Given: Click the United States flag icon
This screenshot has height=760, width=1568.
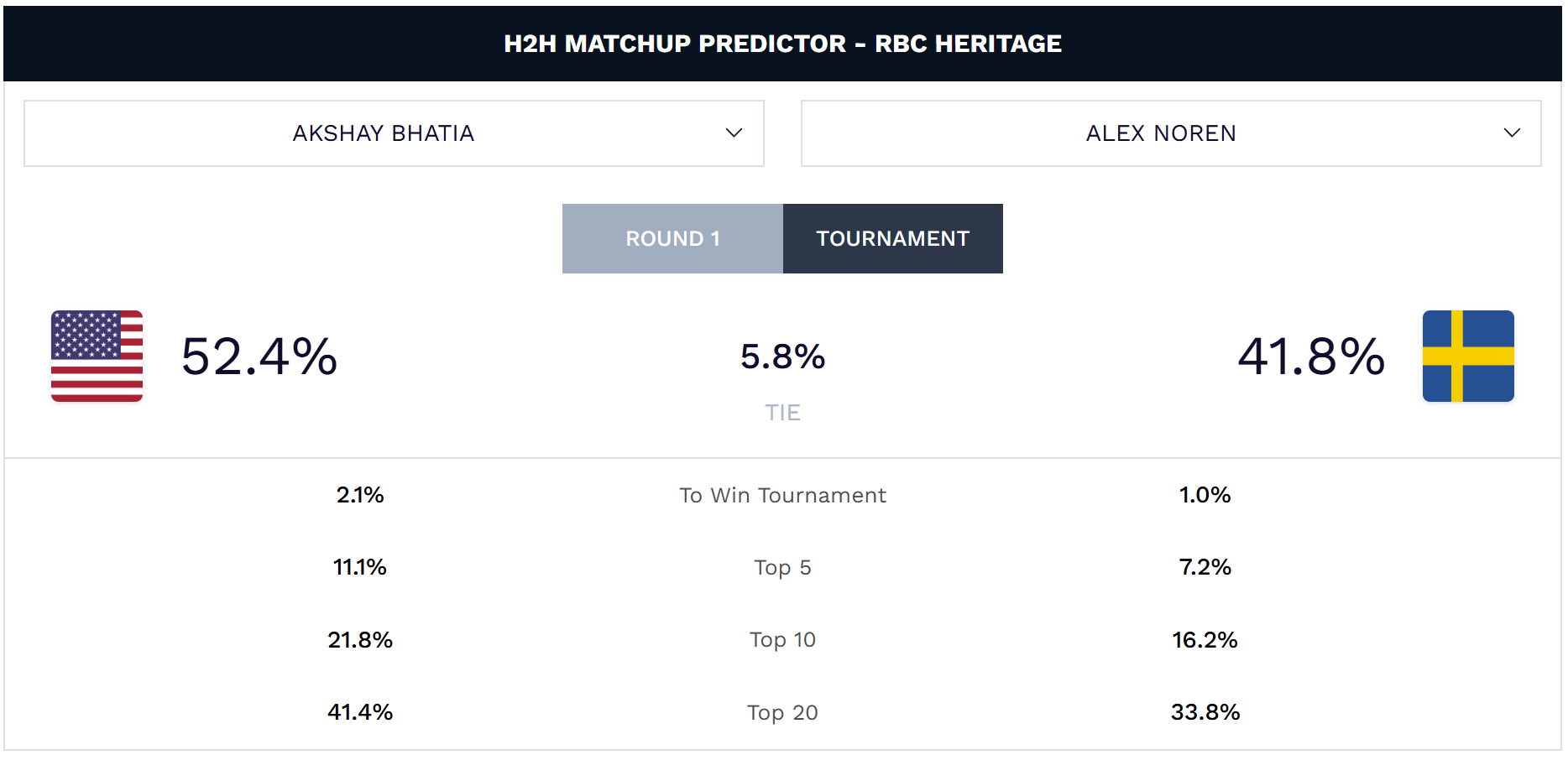Looking at the screenshot, I should pos(97,356).
